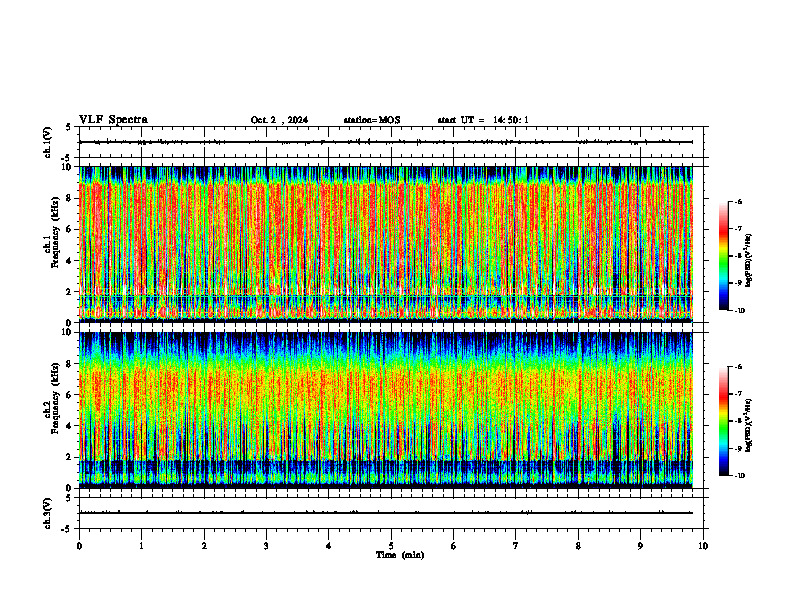Click the "6" tick on ch.1 frequency axis

tap(70, 229)
